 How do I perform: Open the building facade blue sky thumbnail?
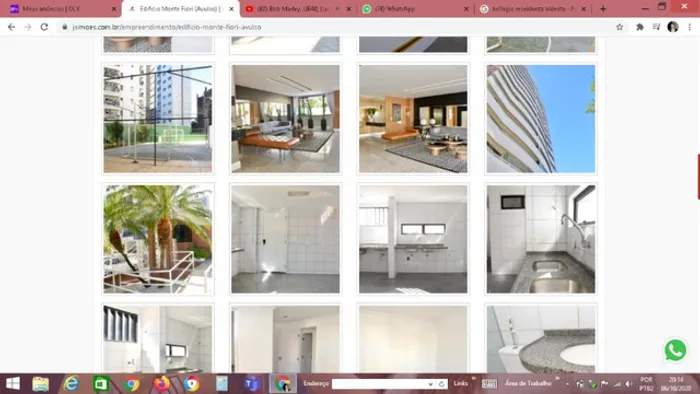pos(541,118)
